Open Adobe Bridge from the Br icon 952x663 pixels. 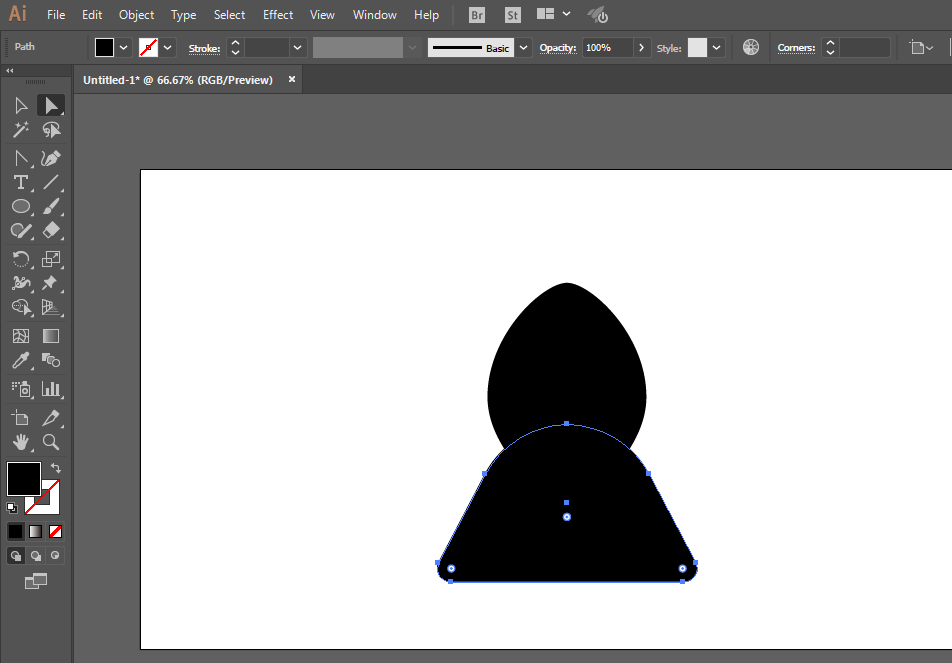pyautogui.click(x=477, y=15)
